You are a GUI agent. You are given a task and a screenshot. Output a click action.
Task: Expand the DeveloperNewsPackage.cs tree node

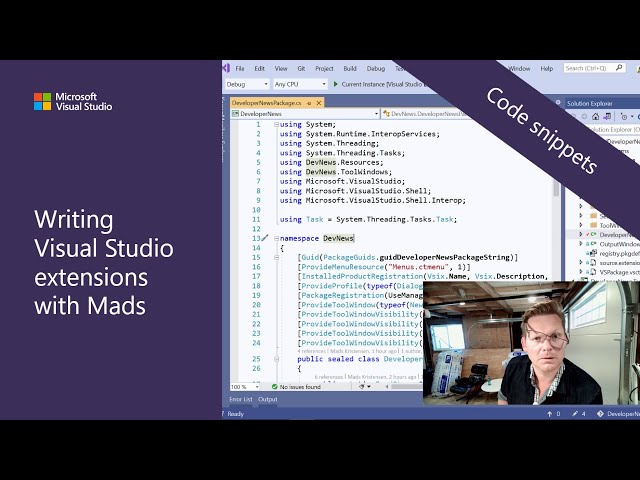point(581,234)
